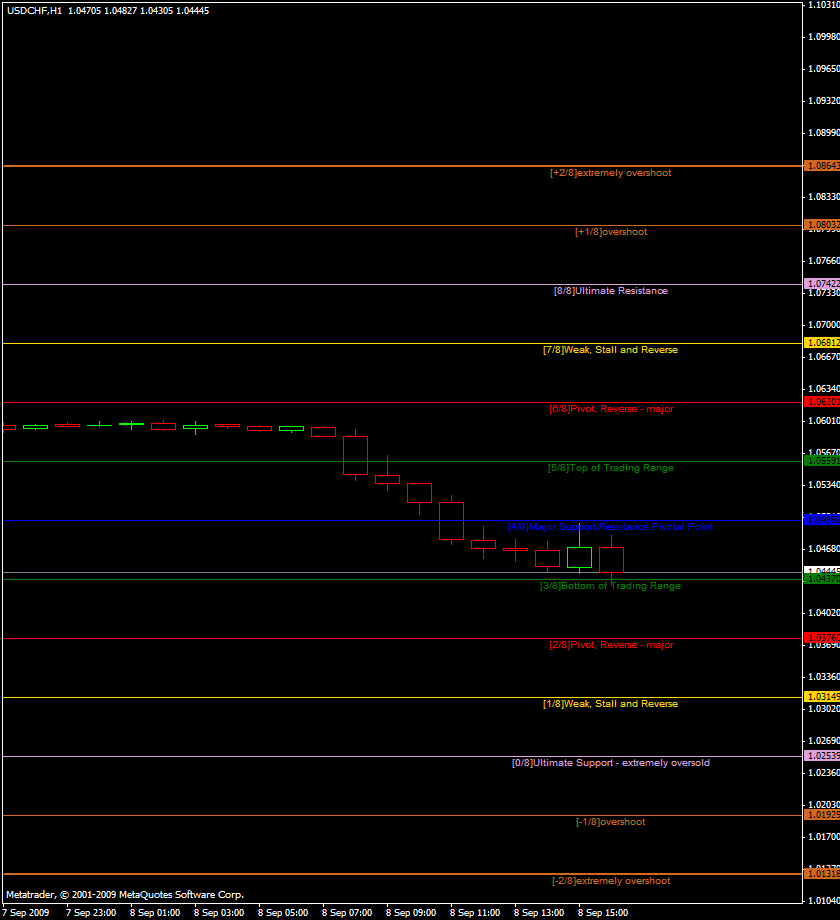Click the 8 Sep 01:00 time axis label
840x920 pixels.
(155, 913)
